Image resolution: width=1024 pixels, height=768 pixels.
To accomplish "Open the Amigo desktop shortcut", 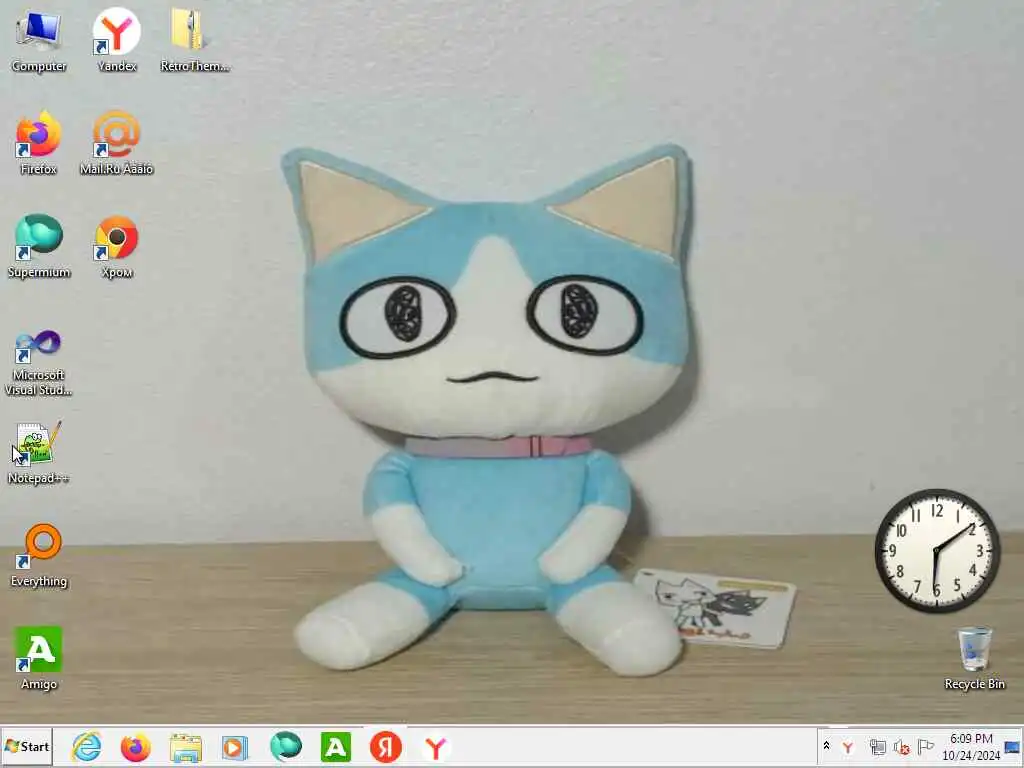I will (x=39, y=658).
